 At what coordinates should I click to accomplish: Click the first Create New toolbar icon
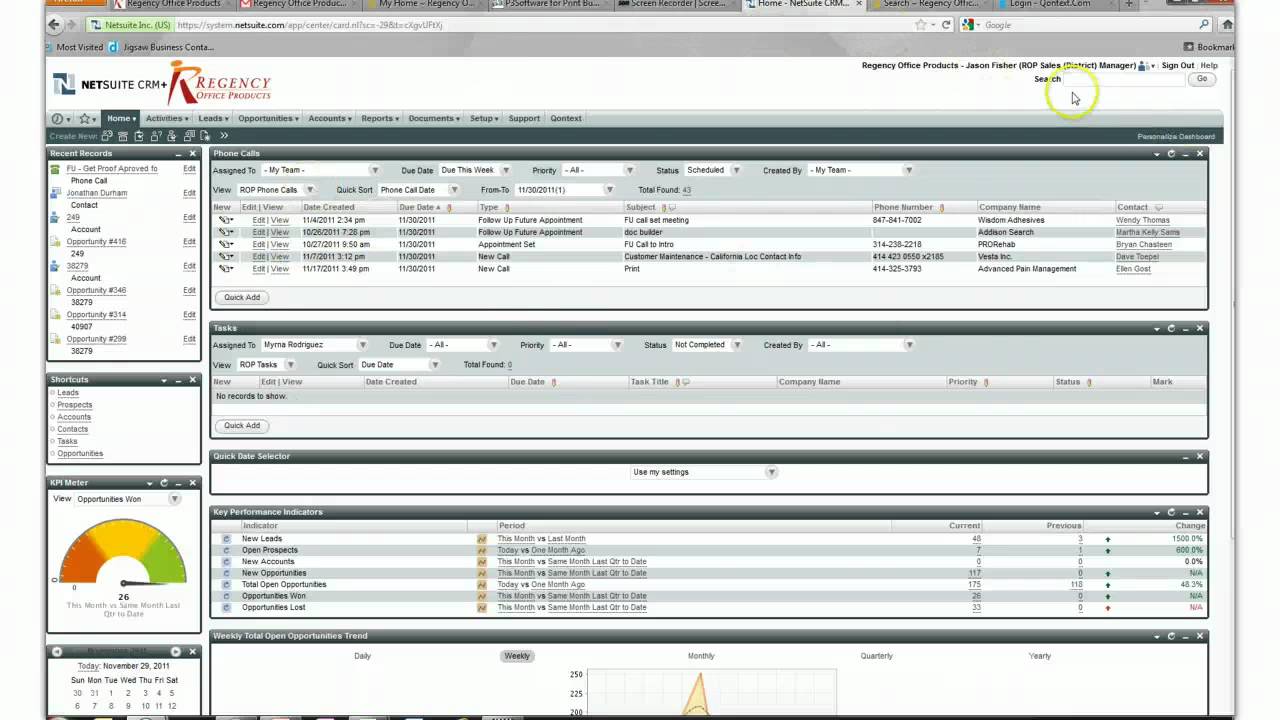(107, 136)
